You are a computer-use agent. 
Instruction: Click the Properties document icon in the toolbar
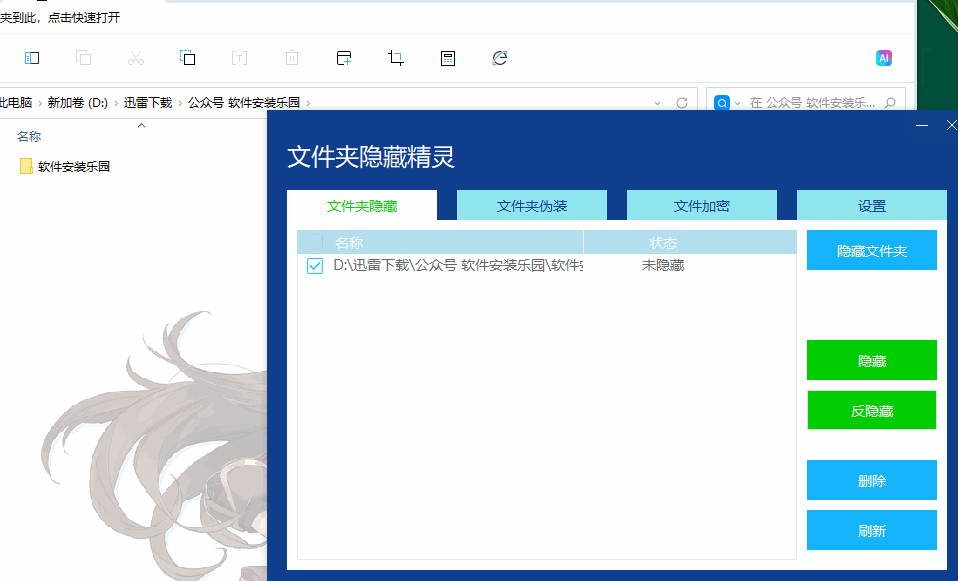click(x=447, y=58)
